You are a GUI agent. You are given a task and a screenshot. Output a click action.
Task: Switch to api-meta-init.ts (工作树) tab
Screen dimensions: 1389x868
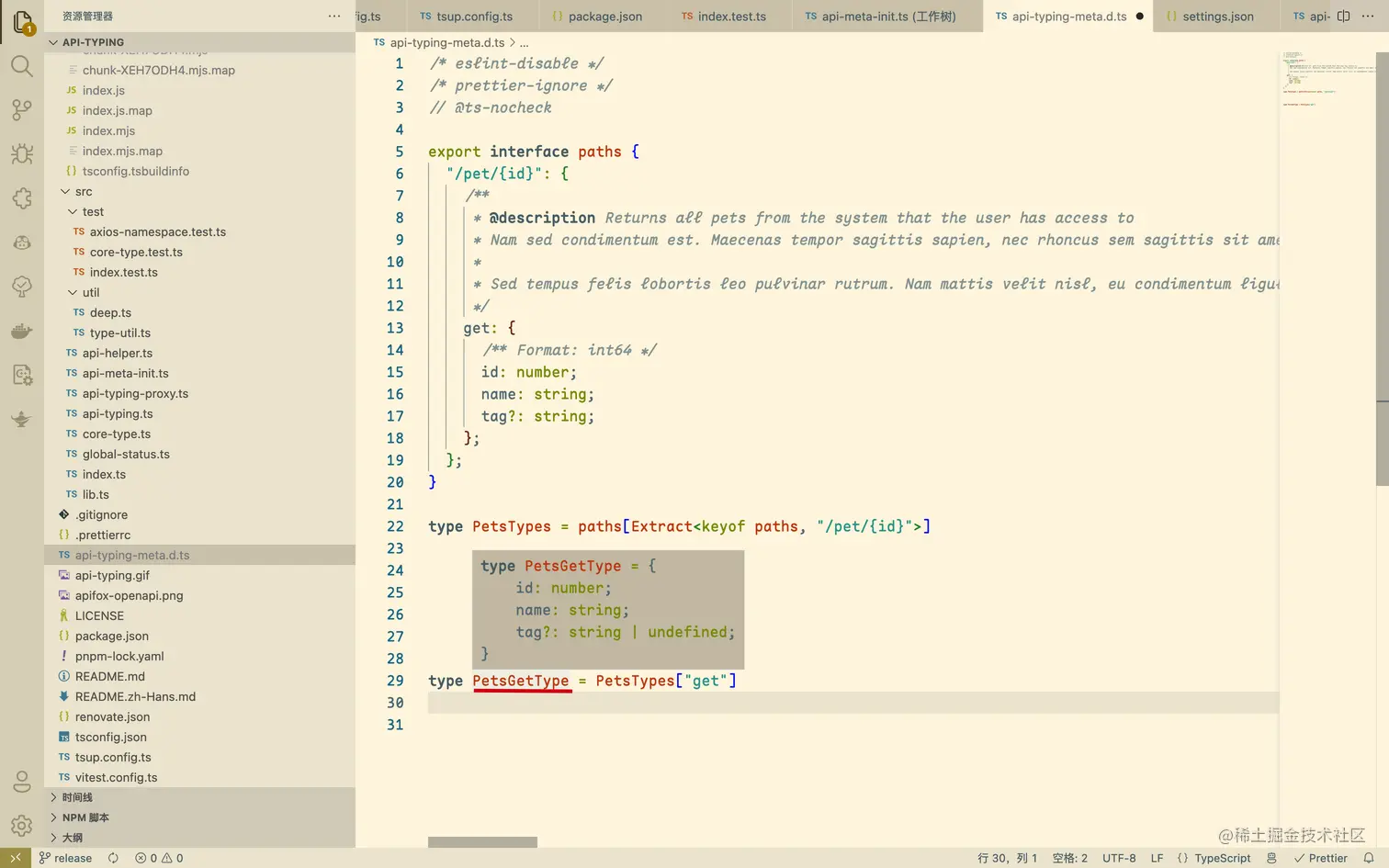pos(887,17)
